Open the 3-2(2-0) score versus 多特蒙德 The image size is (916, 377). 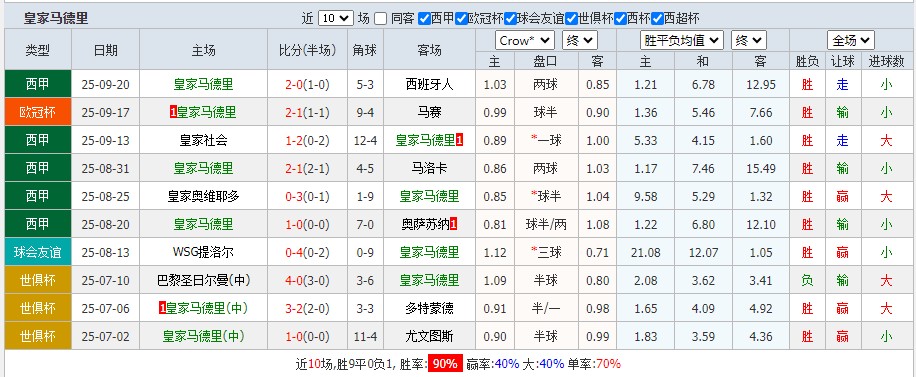coord(307,309)
